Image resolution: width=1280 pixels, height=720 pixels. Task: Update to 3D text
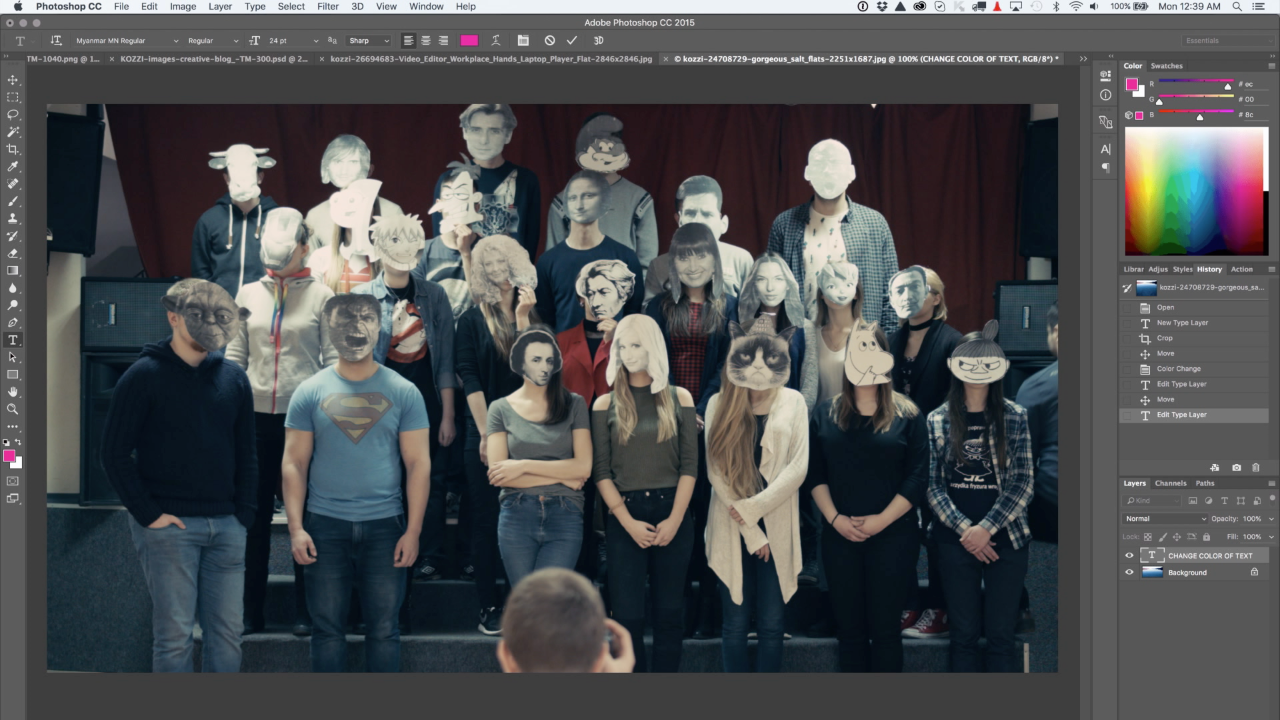(x=598, y=41)
